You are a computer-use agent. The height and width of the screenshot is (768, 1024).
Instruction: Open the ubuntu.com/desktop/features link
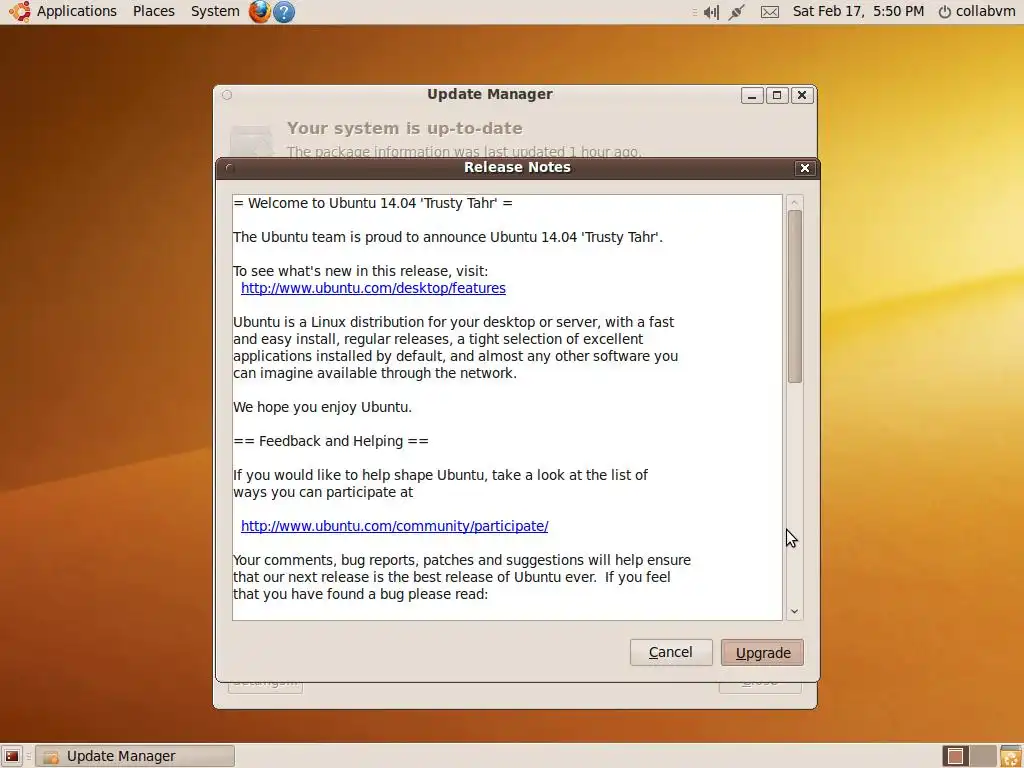point(373,288)
